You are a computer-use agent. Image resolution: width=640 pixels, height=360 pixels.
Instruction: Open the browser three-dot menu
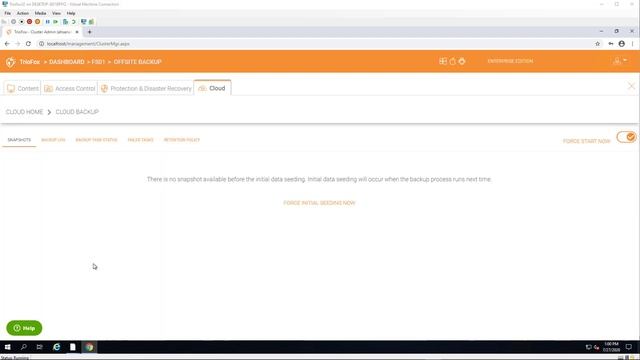[632, 44]
